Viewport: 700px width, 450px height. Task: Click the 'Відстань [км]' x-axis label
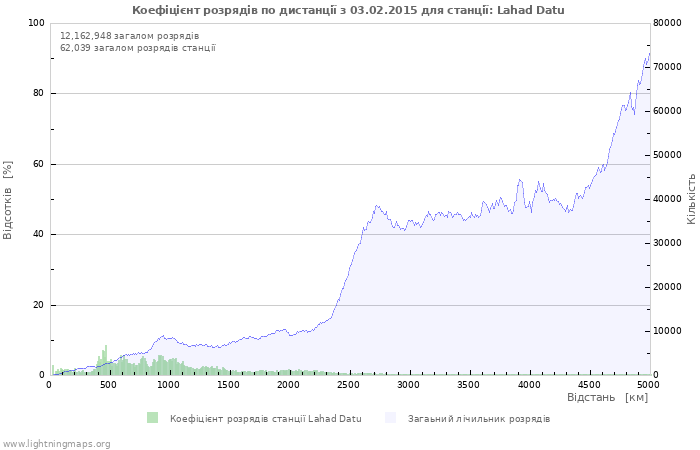(x=607, y=398)
